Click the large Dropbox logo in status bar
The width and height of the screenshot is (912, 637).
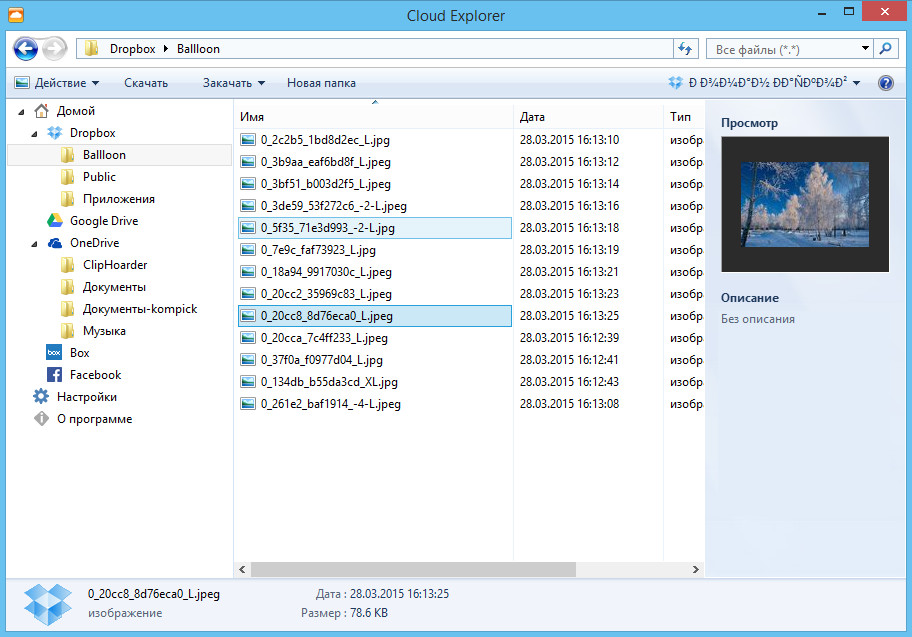[48, 604]
